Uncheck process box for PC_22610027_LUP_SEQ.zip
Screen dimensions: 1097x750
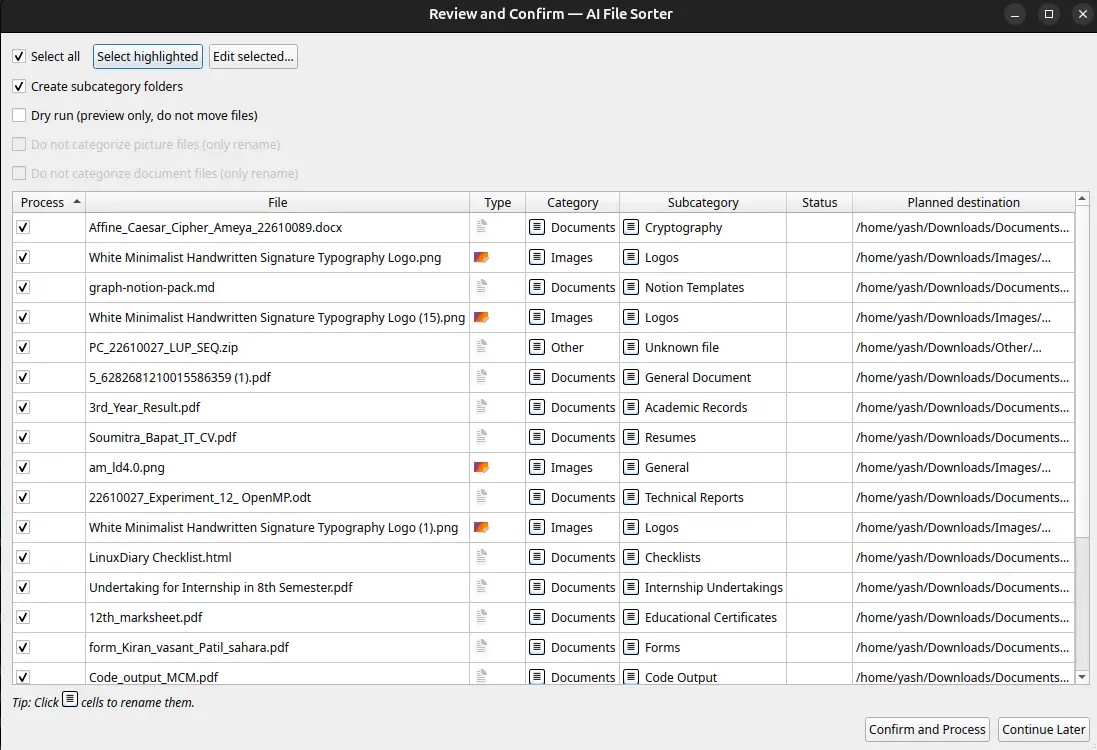(23, 347)
